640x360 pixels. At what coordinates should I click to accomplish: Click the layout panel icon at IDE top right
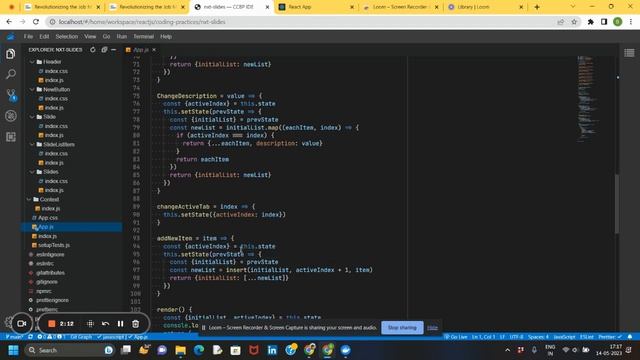pos(629,53)
